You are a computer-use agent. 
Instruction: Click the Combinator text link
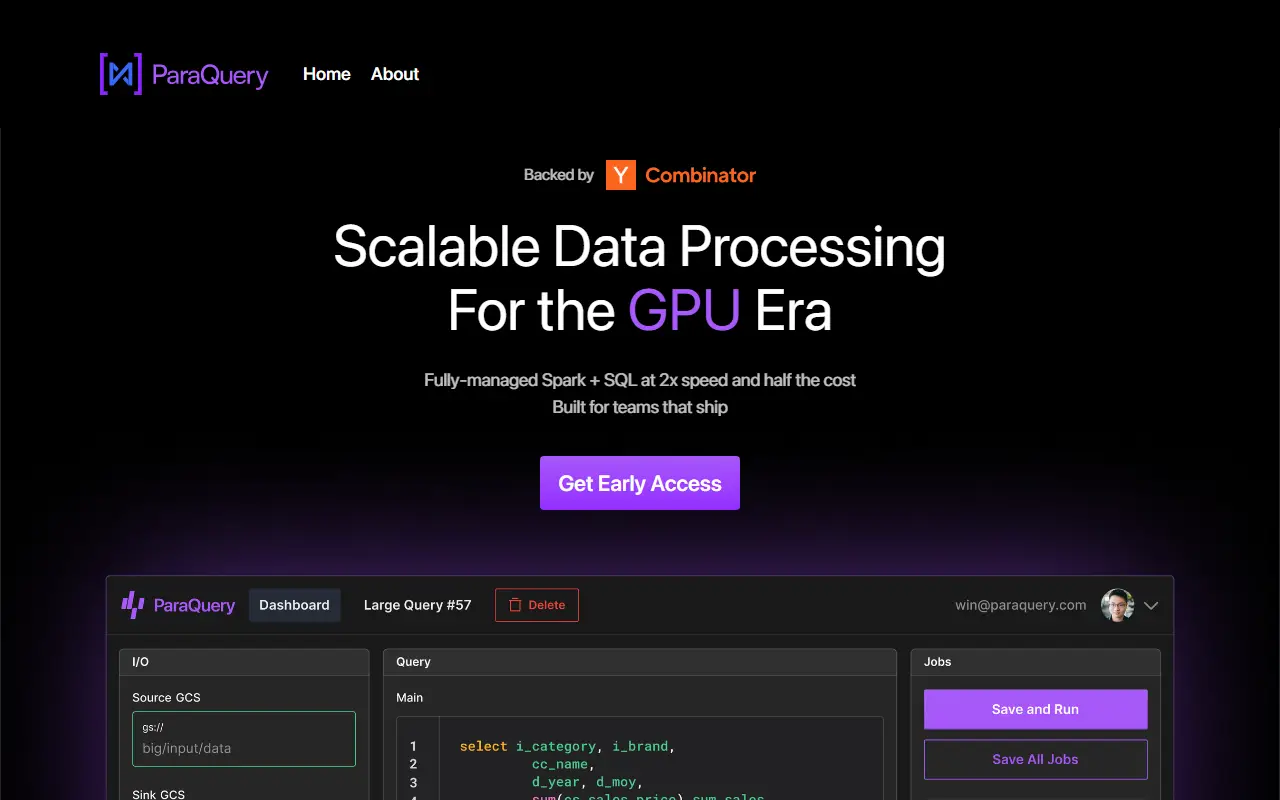pyautogui.click(x=700, y=175)
